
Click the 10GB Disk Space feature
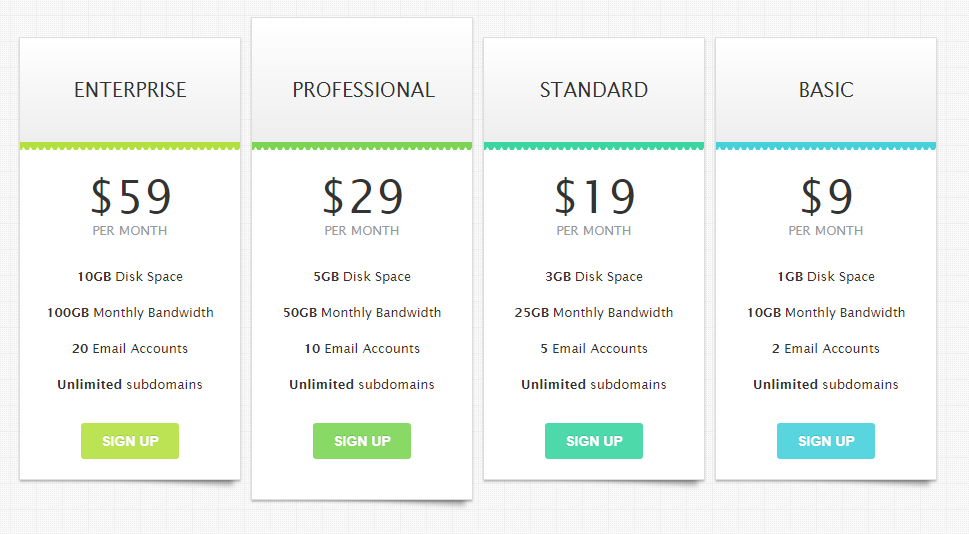click(130, 276)
